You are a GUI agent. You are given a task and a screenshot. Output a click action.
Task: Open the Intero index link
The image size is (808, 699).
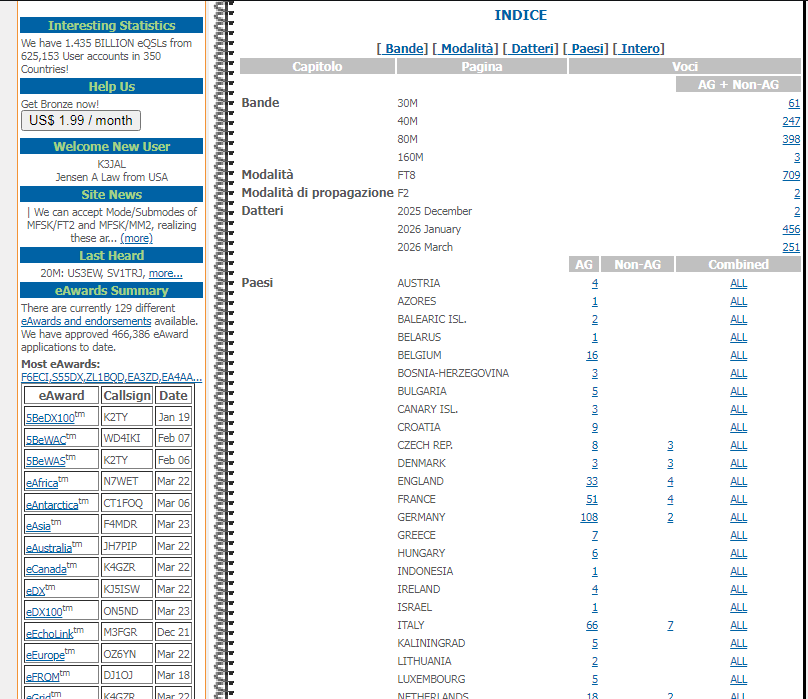(x=638, y=48)
